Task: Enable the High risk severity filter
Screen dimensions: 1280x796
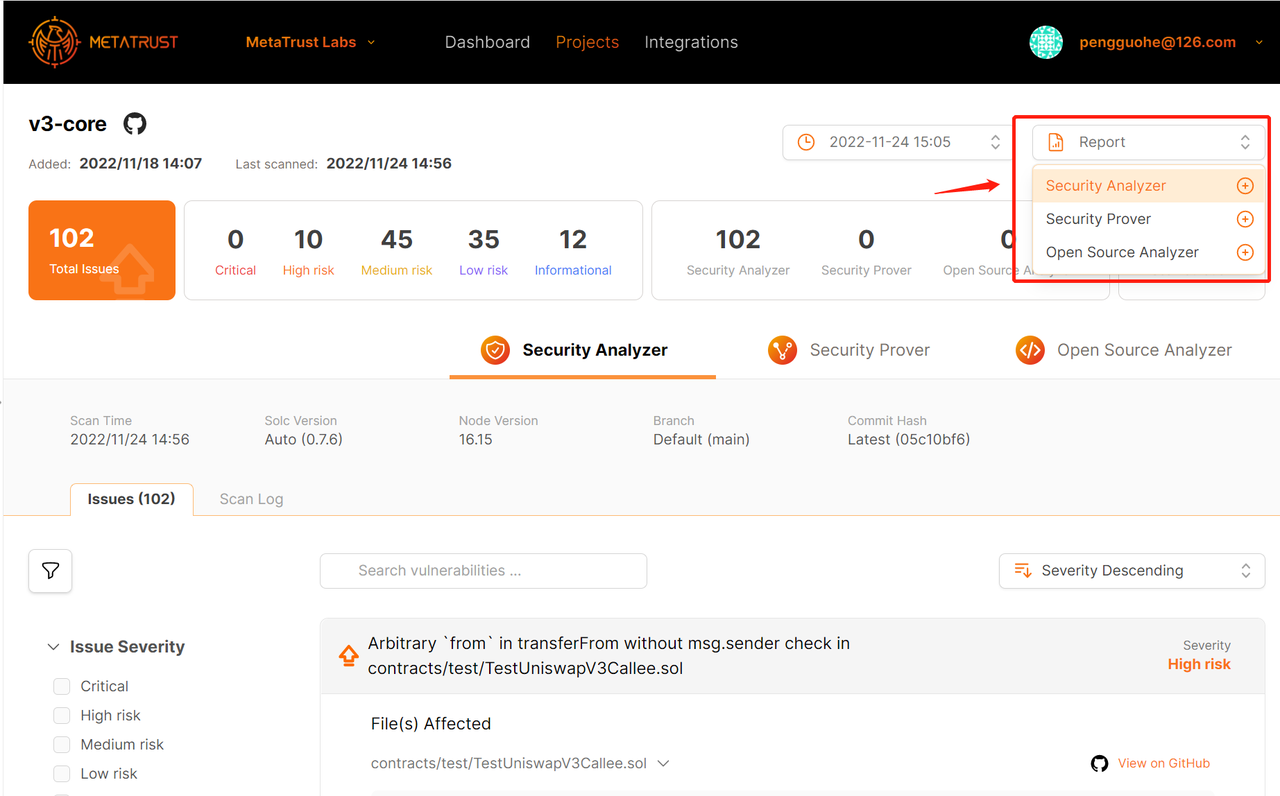Action: pos(62,715)
